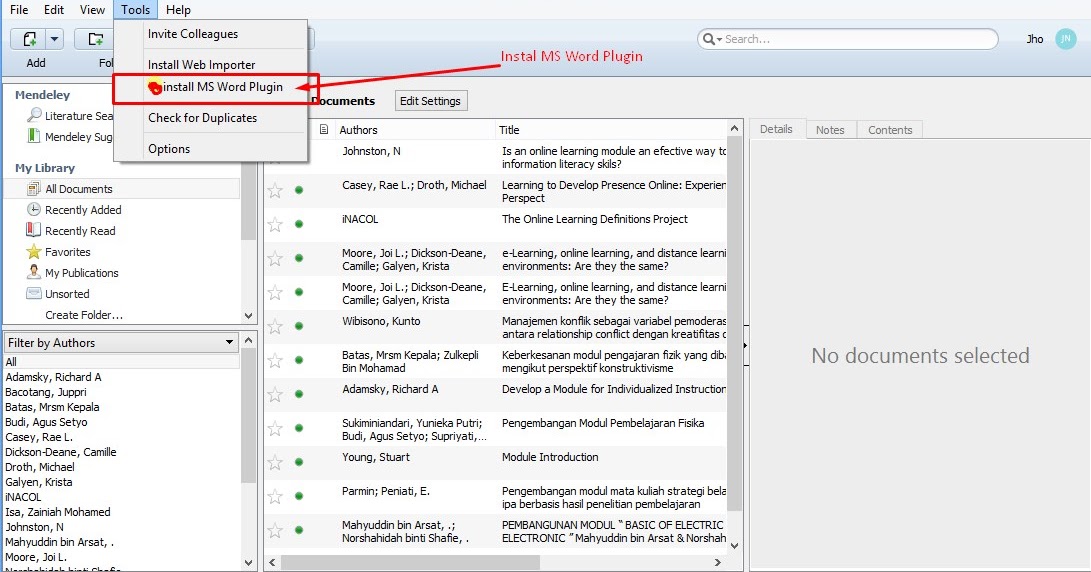Open the View menu
1091x572 pixels.
(92, 10)
